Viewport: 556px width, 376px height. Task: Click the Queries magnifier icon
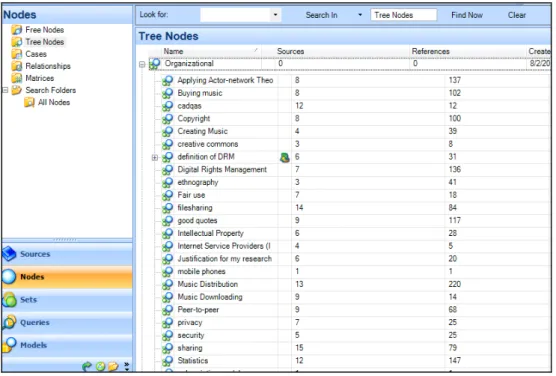[x=9, y=322]
